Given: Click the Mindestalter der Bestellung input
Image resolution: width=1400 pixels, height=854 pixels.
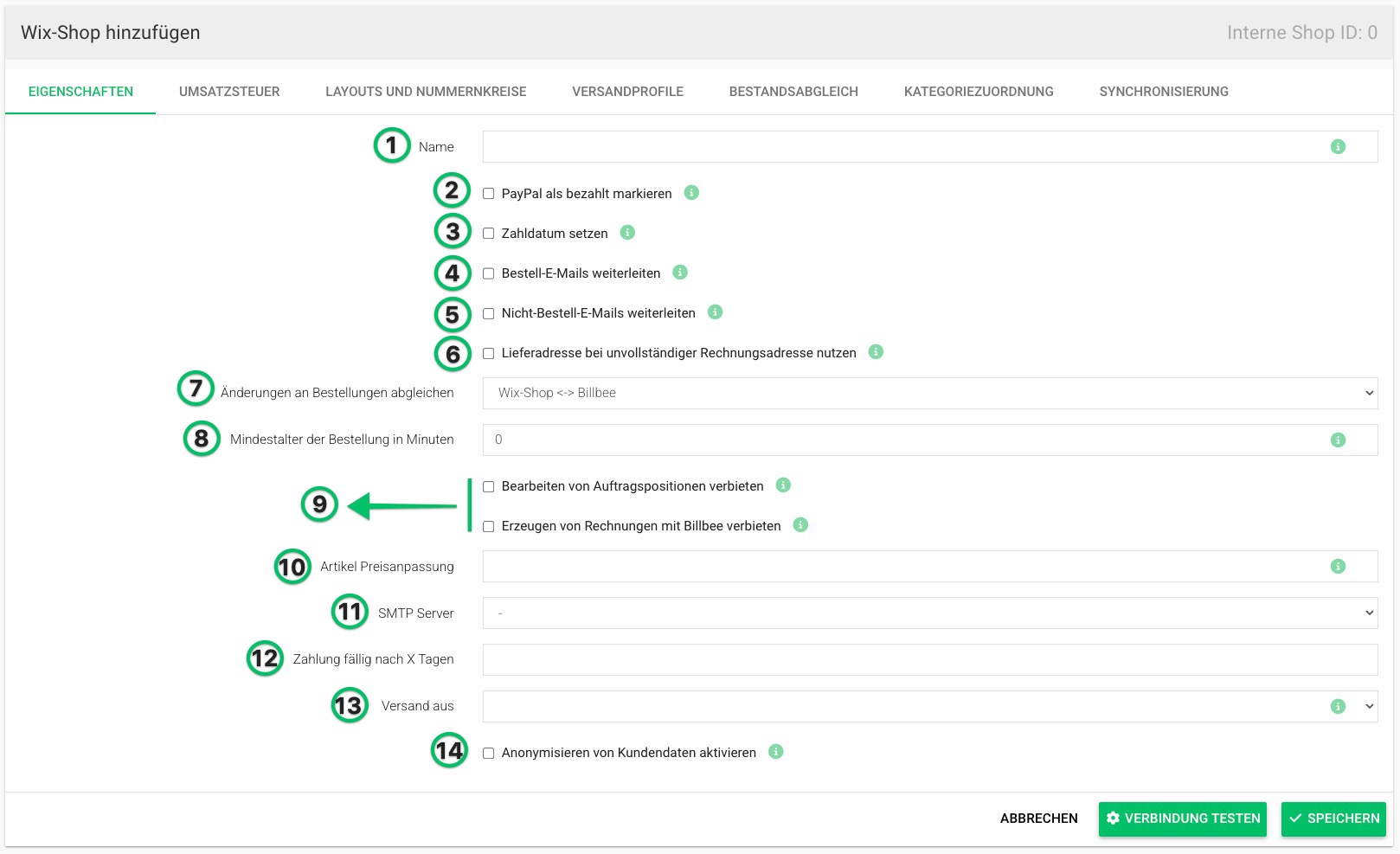Looking at the screenshot, I should coord(930,440).
